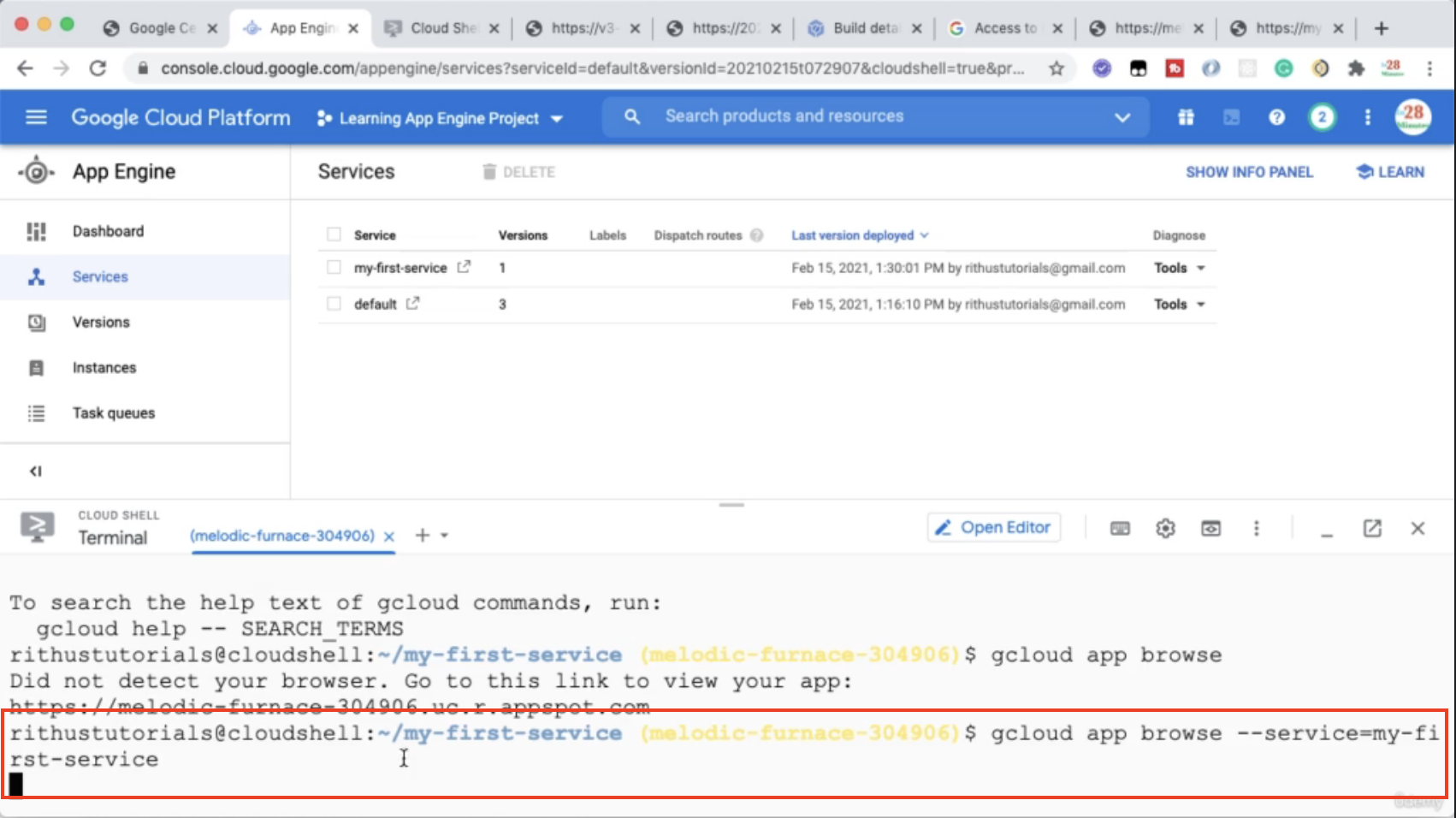Open Cloud Shell in new window
1456x818 pixels.
click(1372, 528)
